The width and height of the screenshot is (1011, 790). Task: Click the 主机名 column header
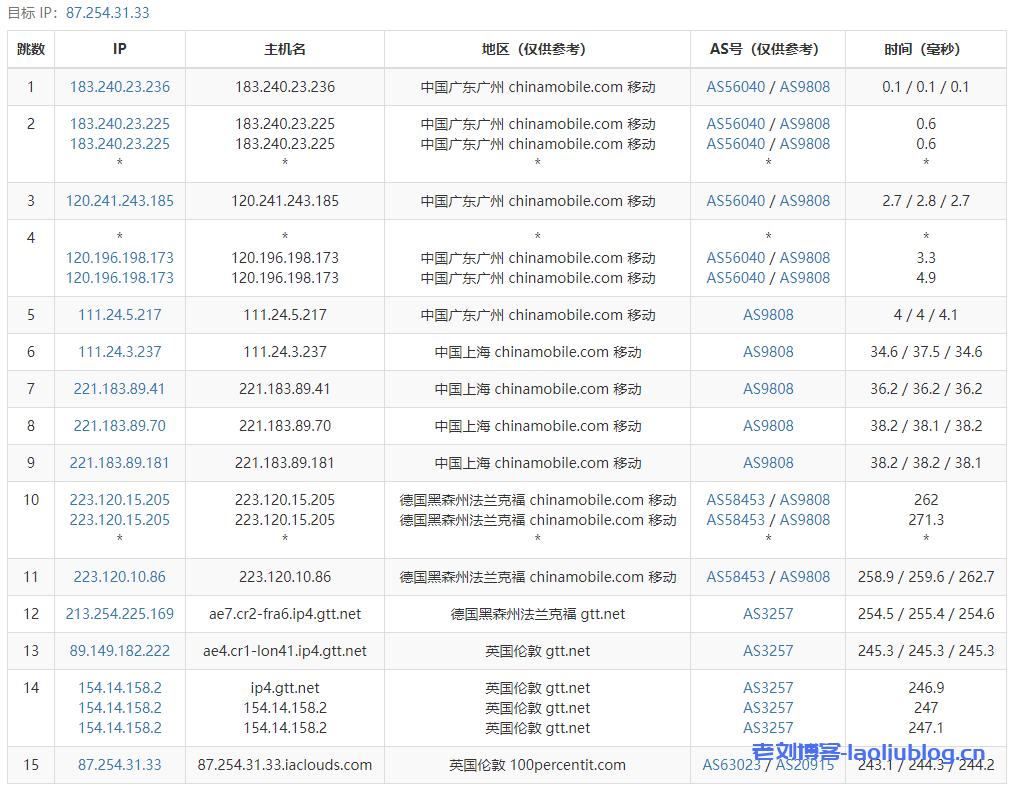tap(285, 49)
